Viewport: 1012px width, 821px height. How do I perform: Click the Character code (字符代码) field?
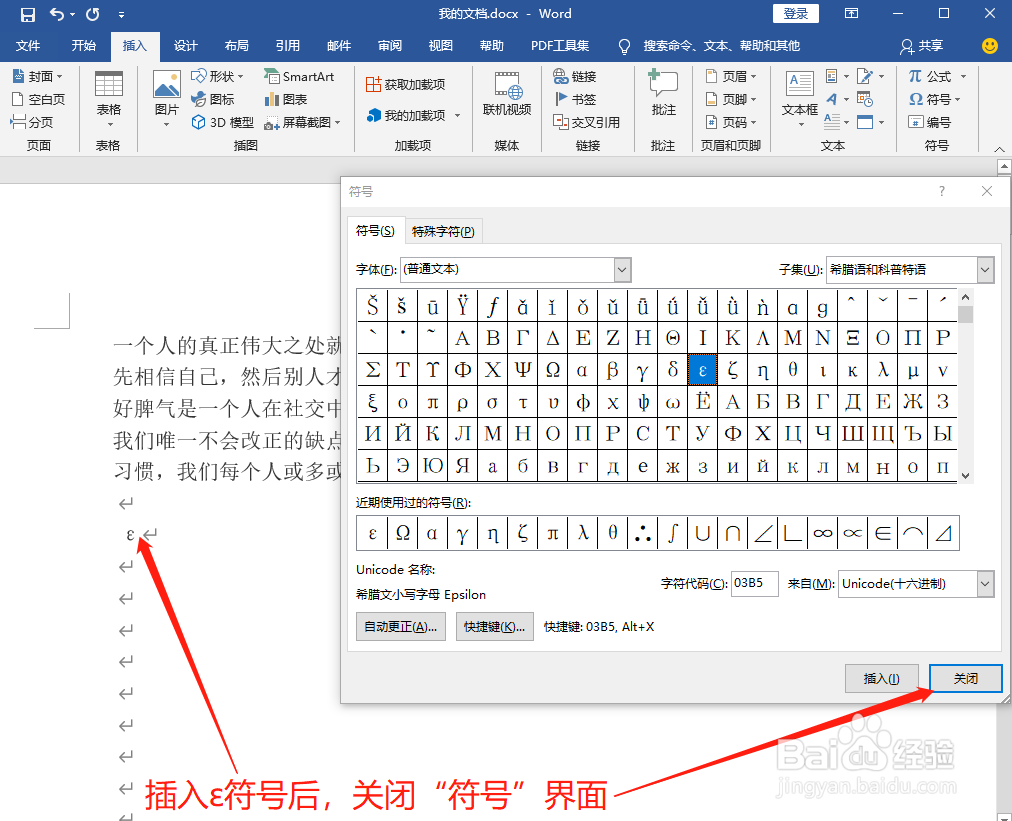pos(754,583)
